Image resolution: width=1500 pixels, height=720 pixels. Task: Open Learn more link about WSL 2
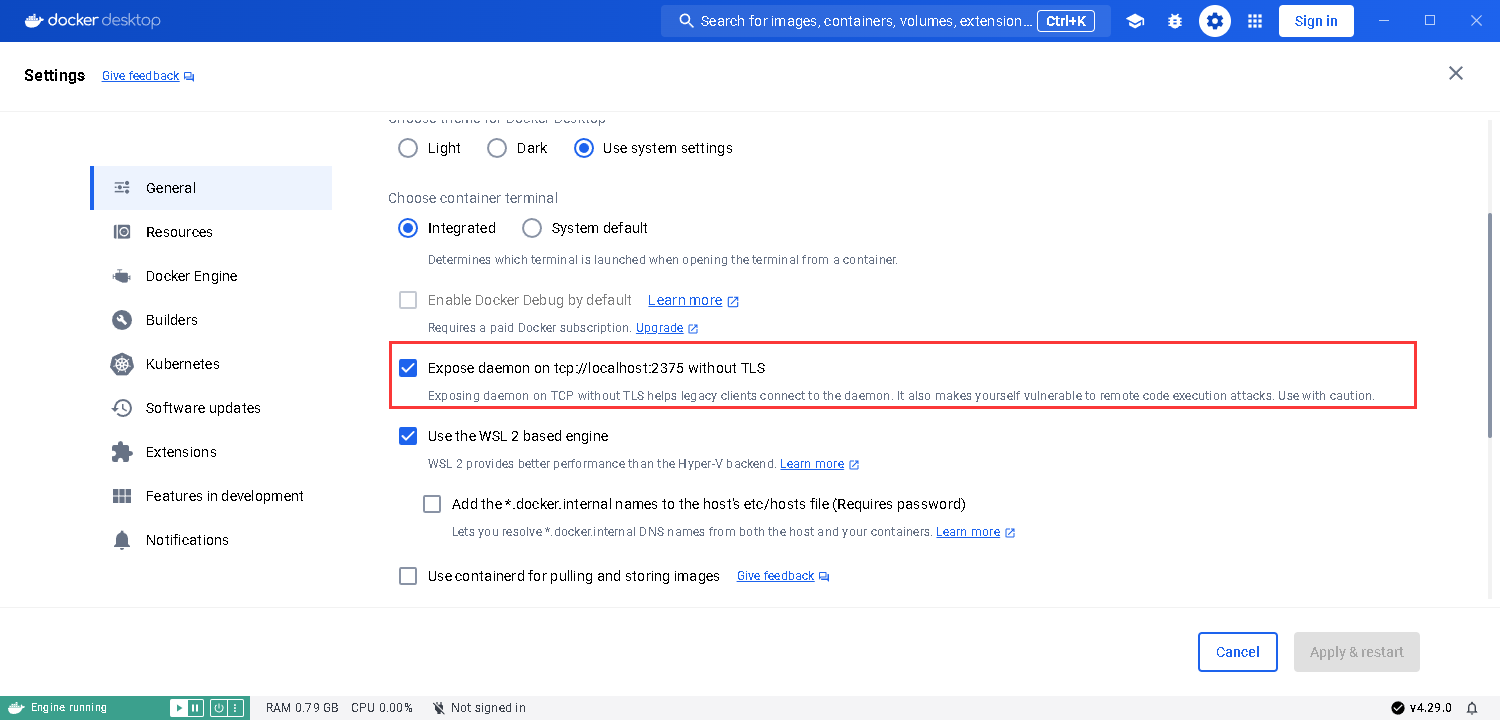coord(812,464)
